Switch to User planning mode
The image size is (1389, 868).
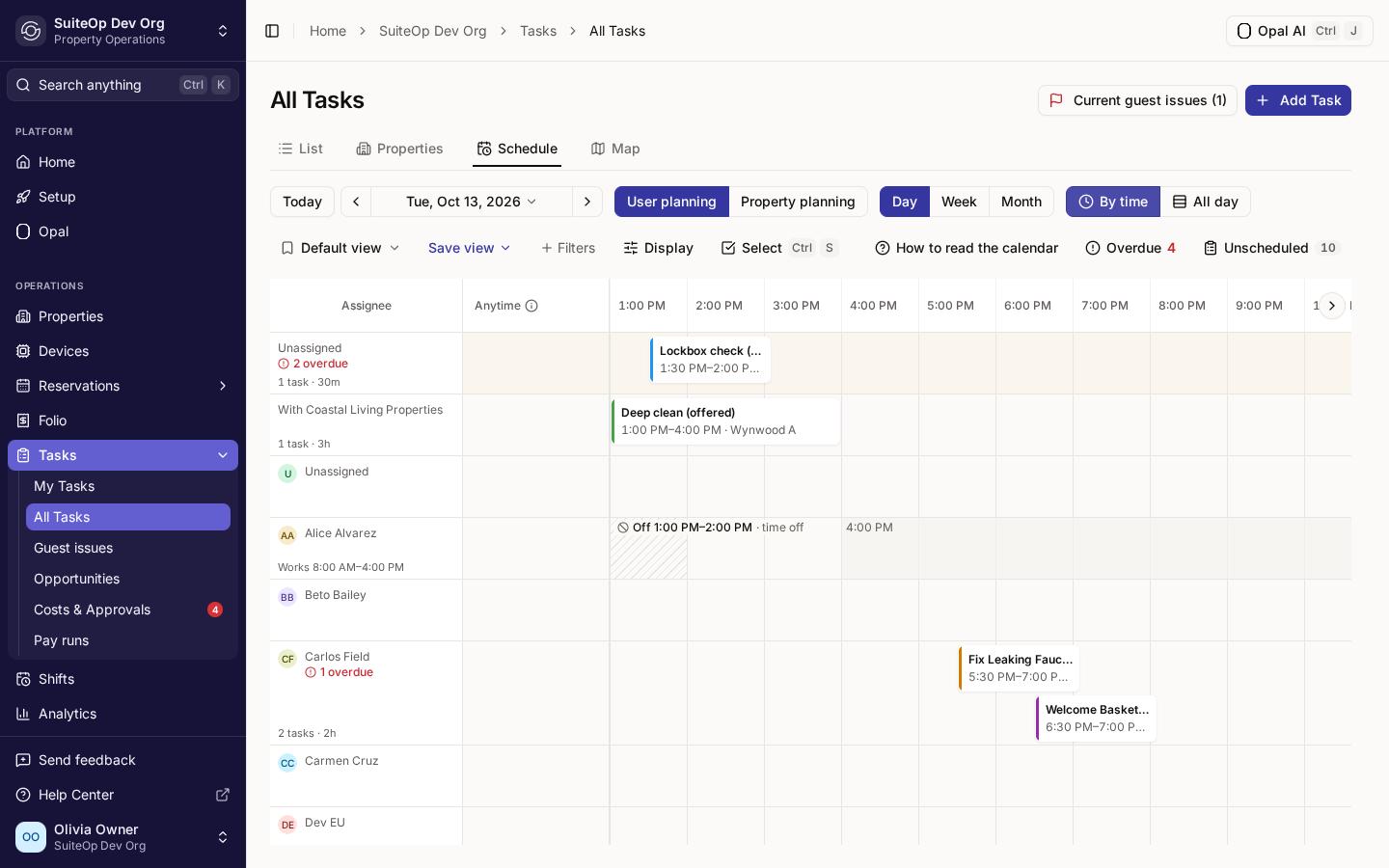(x=671, y=202)
